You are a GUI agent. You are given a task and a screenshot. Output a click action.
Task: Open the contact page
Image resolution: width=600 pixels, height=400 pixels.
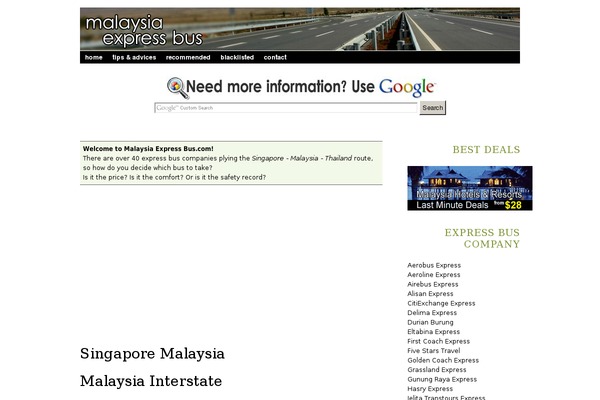coord(275,57)
